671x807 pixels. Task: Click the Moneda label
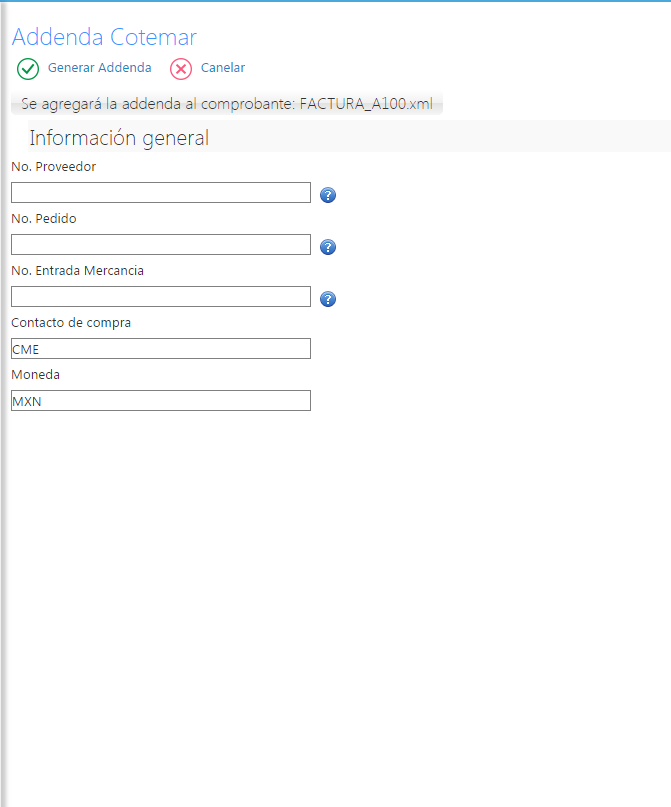36,375
